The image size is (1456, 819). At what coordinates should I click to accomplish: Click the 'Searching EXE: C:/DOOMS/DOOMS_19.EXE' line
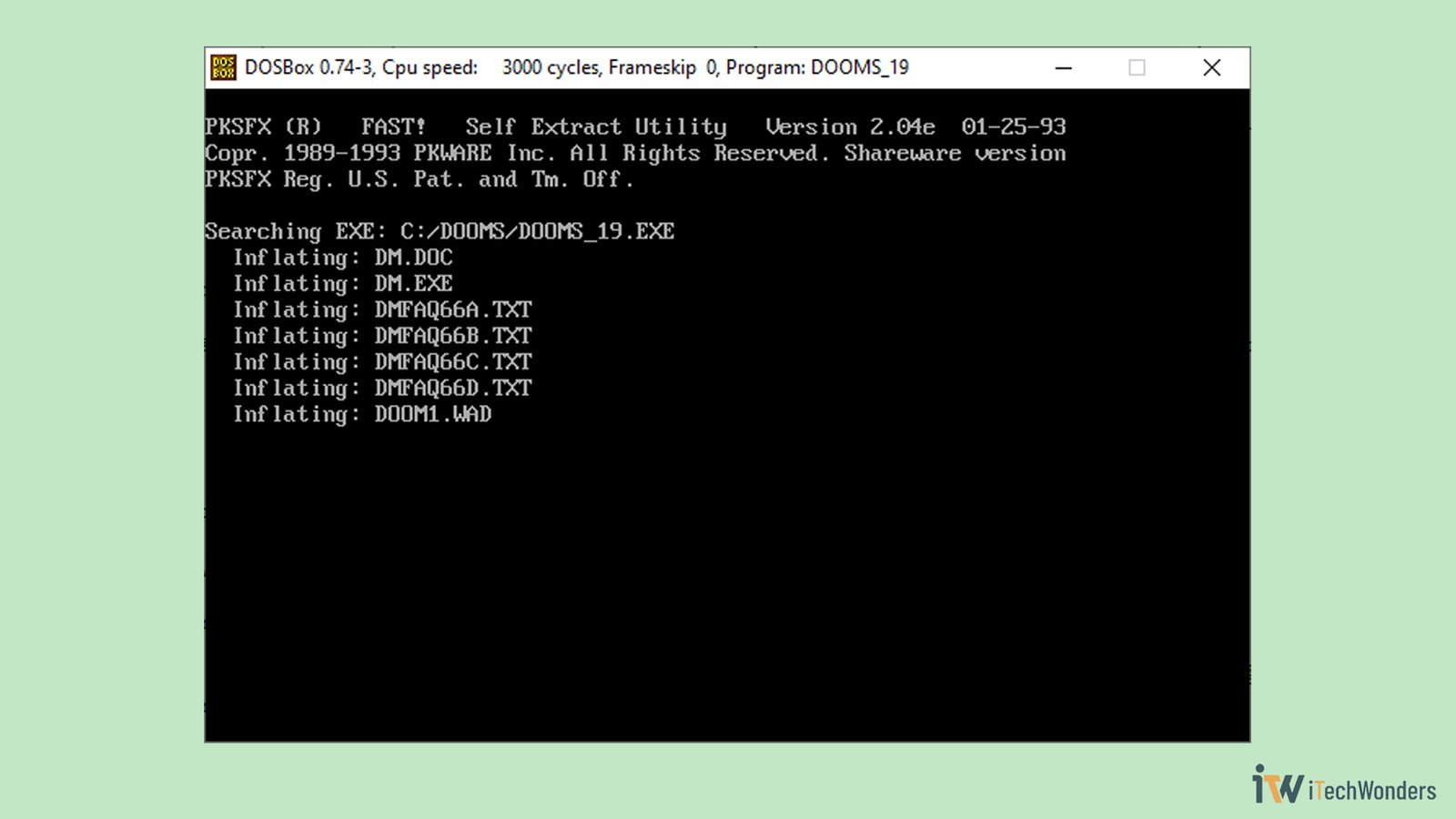coord(440,231)
